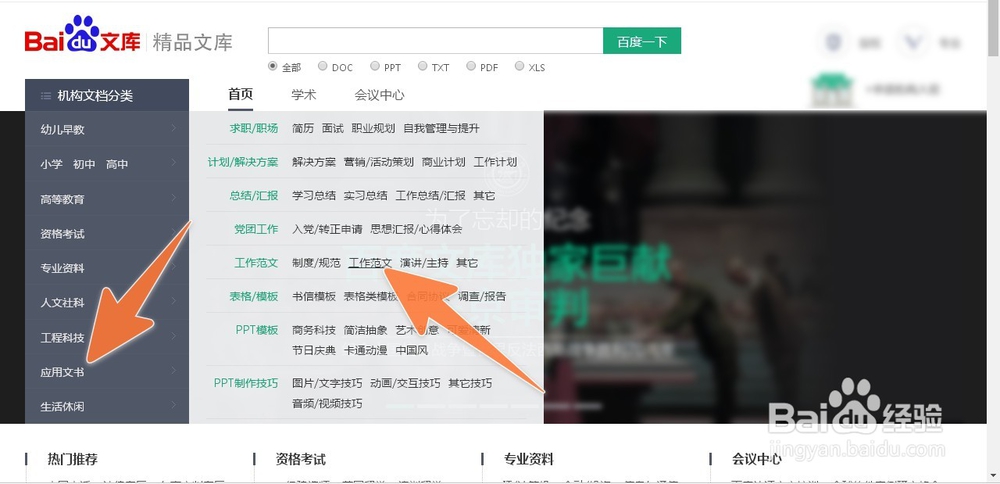Select the PPT file type radio
This screenshot has height=484, width=1000.
(x=375, y=66)
